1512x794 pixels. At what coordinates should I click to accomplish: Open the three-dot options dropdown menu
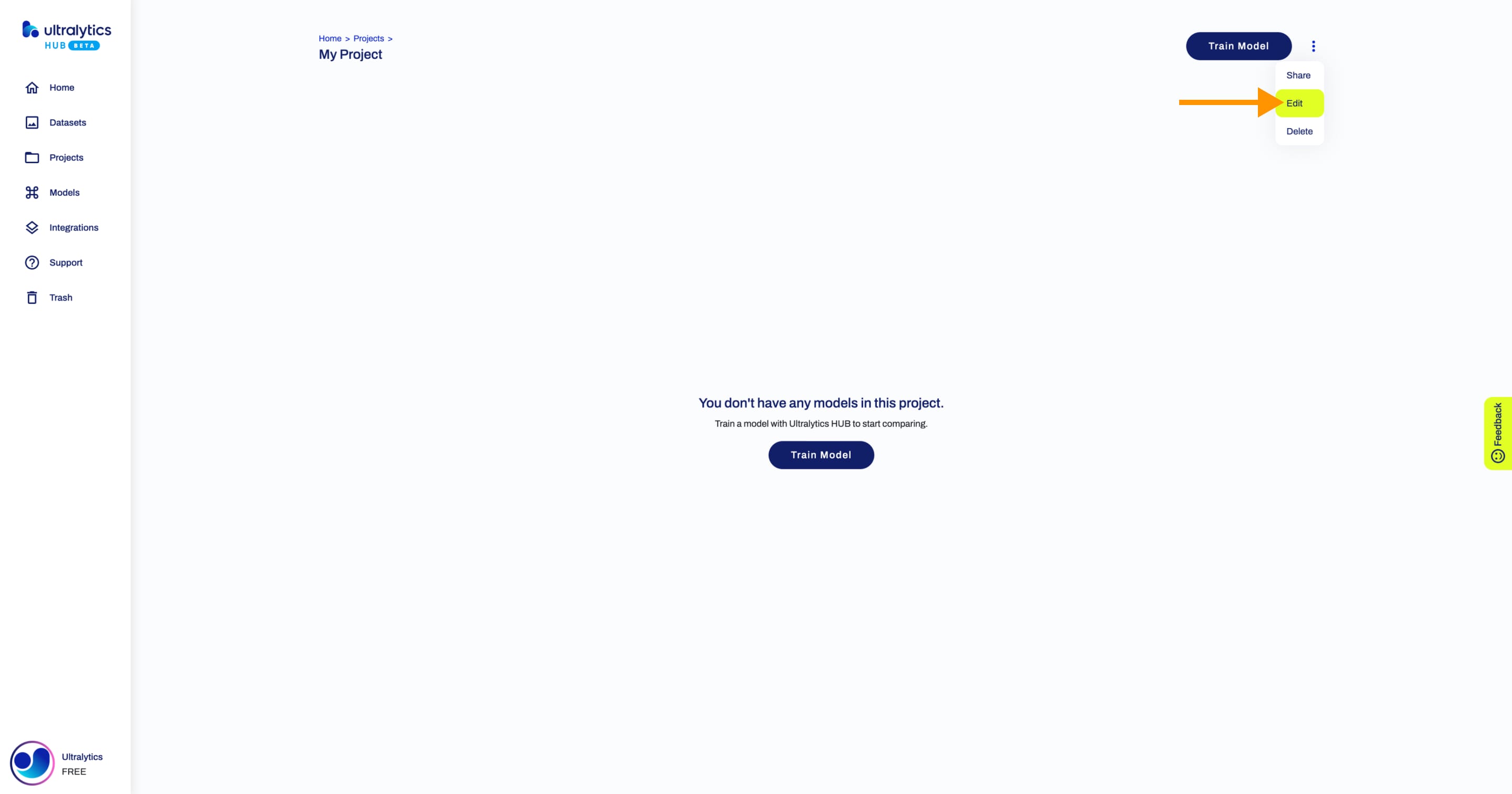tap(1313, 46)
